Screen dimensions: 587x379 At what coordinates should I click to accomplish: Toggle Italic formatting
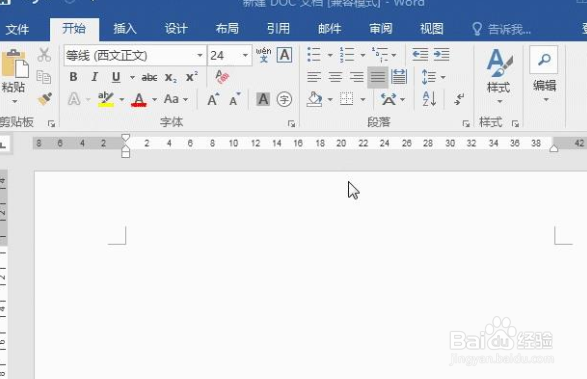(94, 77)
